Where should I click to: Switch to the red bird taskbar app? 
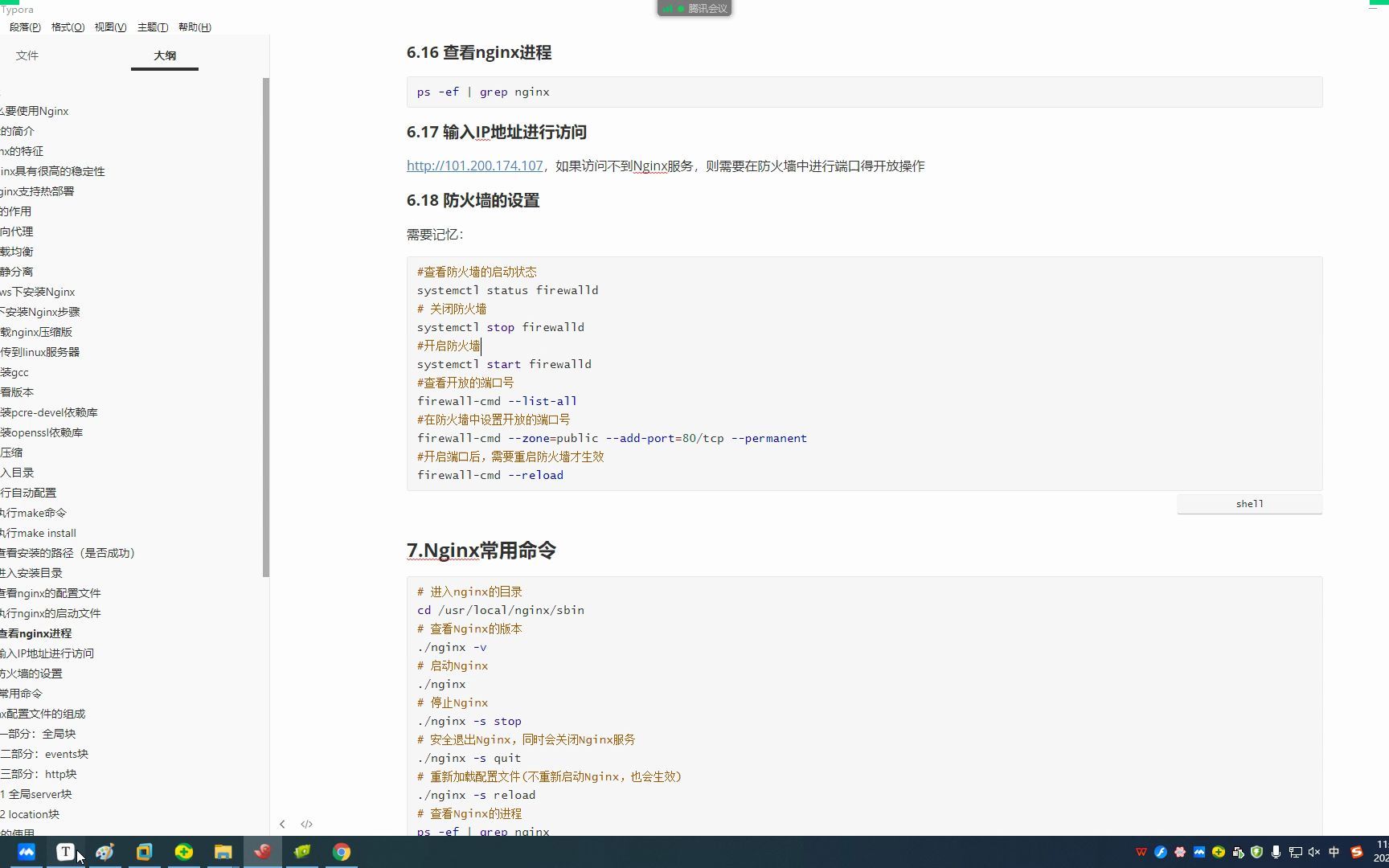262,852
